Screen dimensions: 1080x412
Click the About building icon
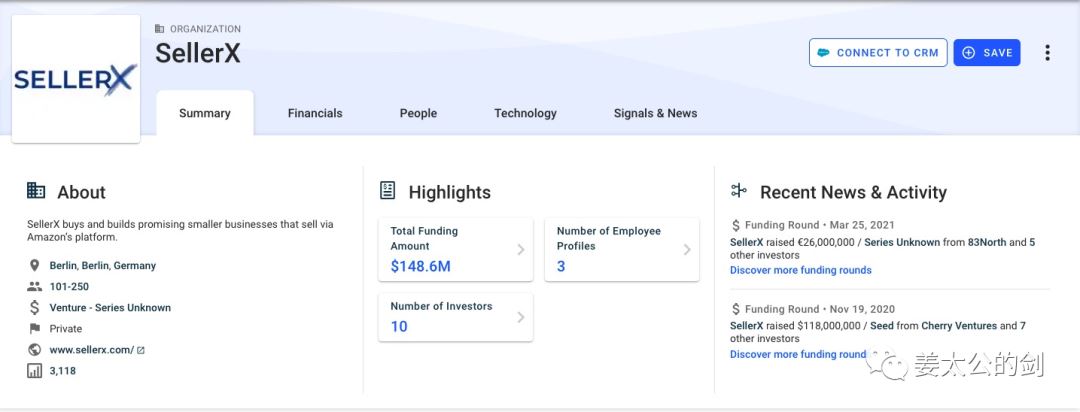point(36,191)
